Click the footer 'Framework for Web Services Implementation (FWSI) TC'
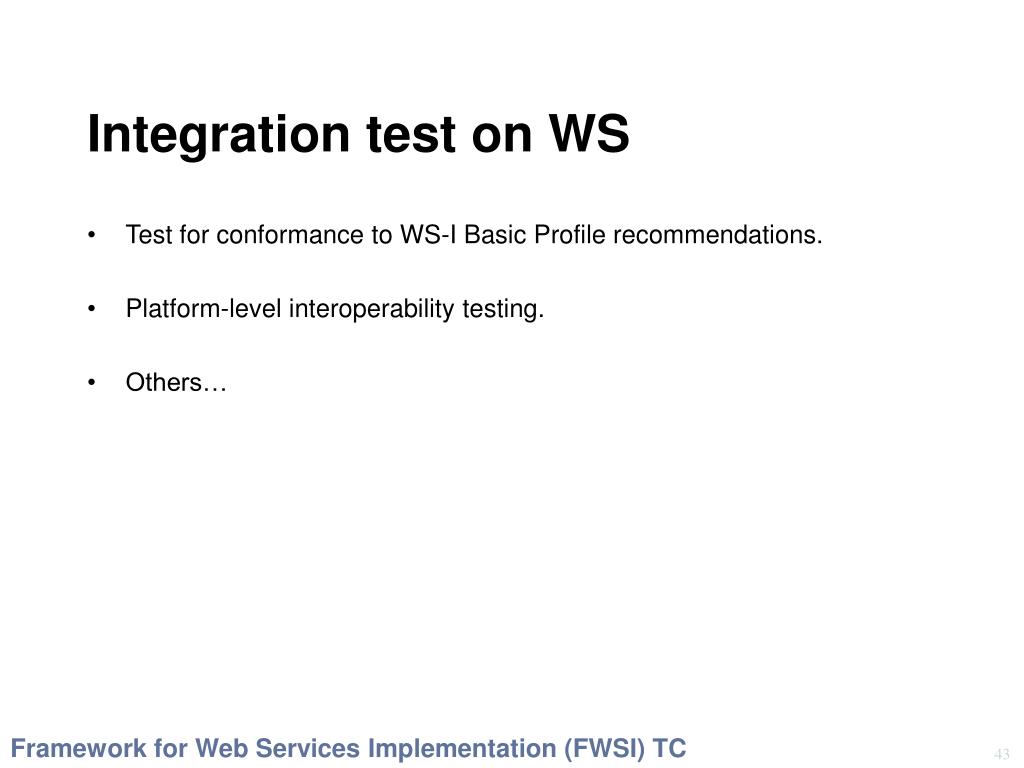The image size is (1024, 768). coord(348,748)
